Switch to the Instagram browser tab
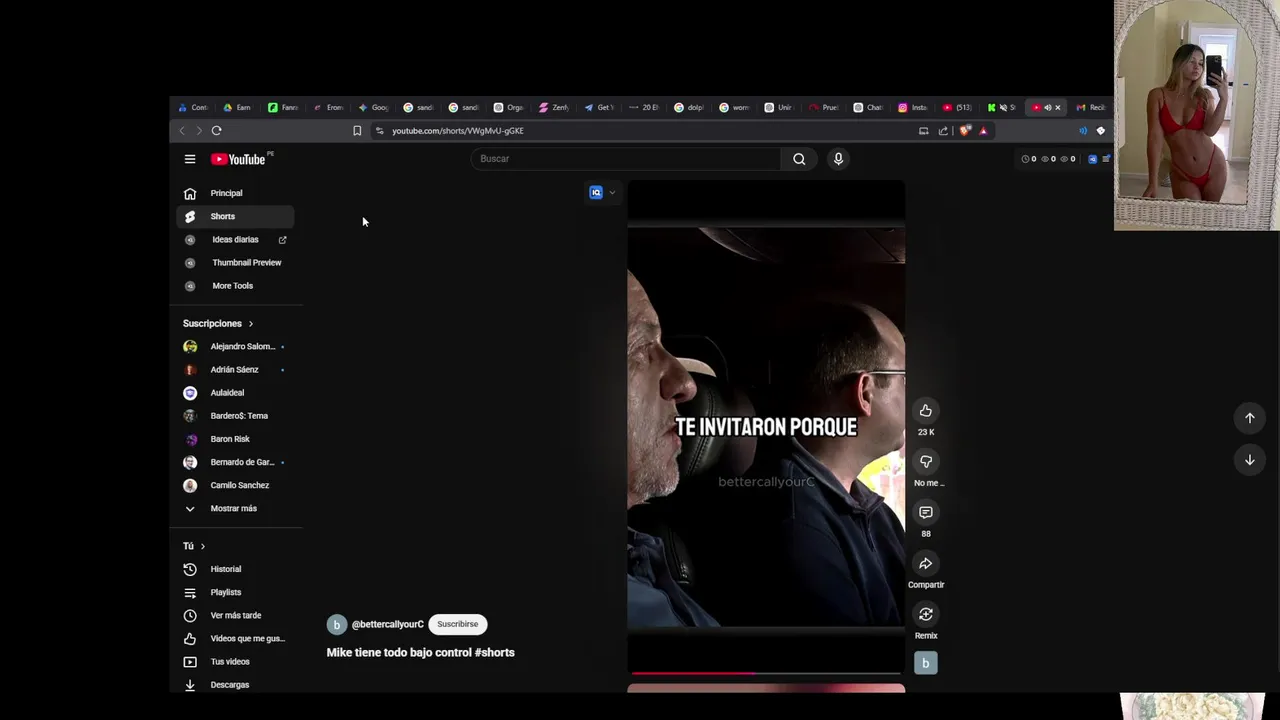This screenshot has height=720, width=1280. 912,107
